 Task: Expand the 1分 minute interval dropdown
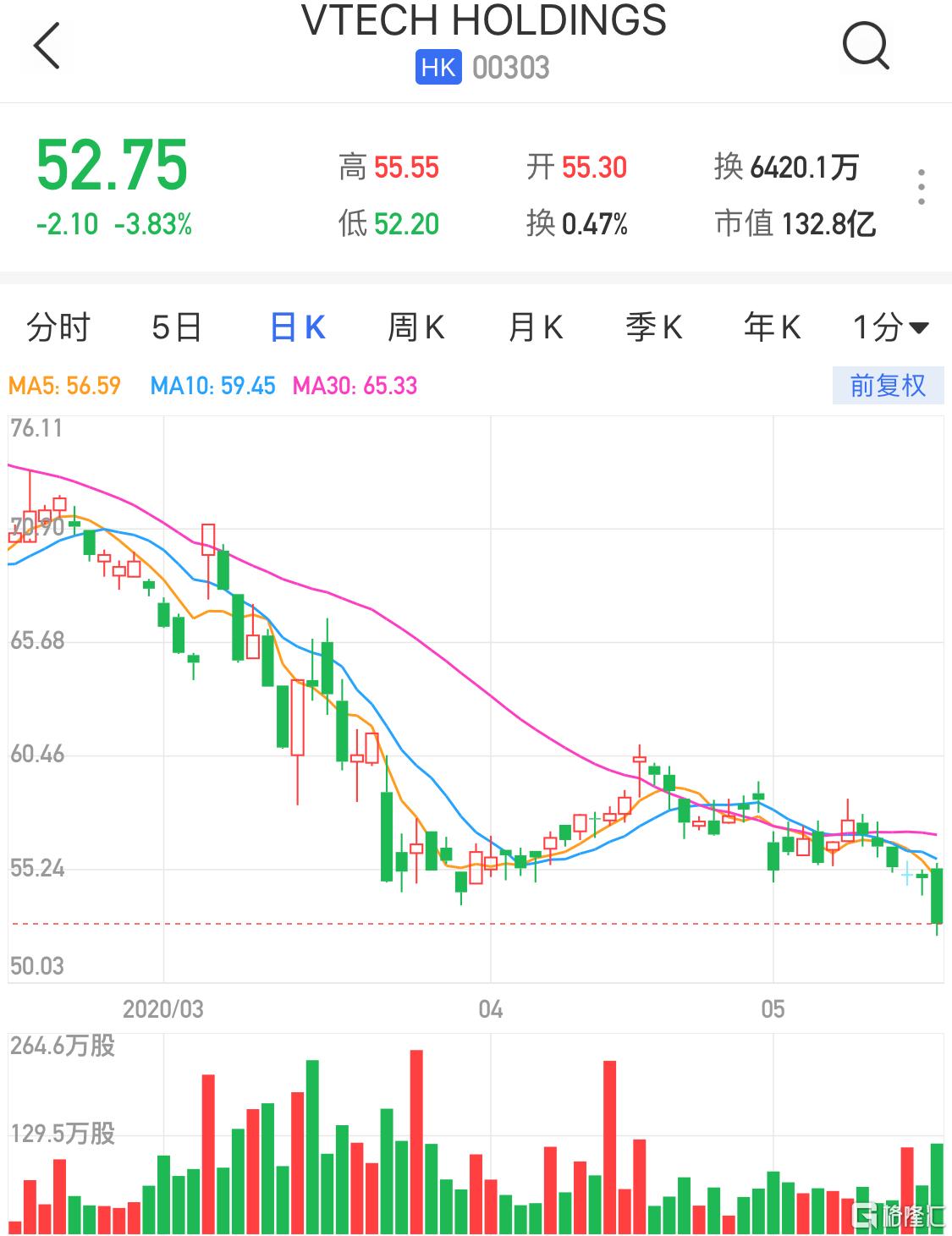[x=889, y=327]
